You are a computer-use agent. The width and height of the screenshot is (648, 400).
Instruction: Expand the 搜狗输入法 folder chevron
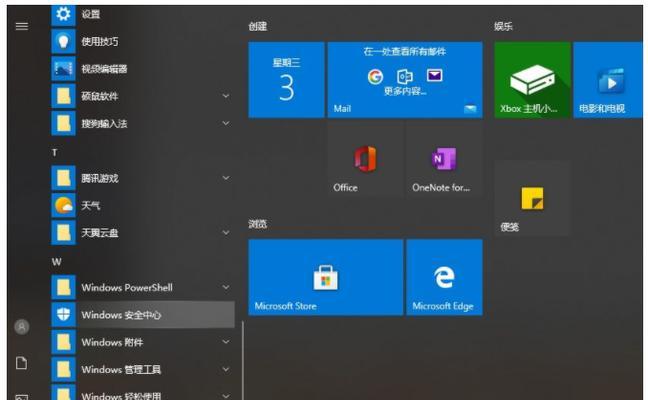(x=226, y=123)
